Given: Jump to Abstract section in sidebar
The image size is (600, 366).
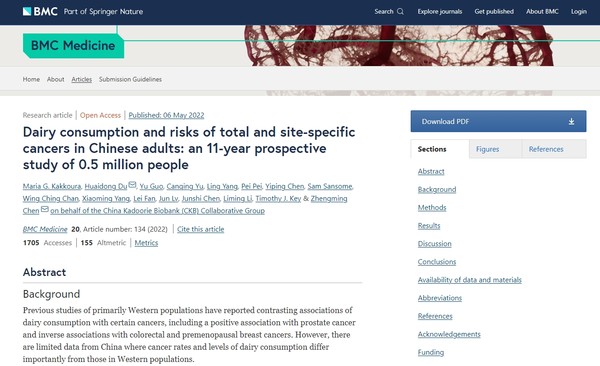Looking at the screenshot, I should coord(431,172).
